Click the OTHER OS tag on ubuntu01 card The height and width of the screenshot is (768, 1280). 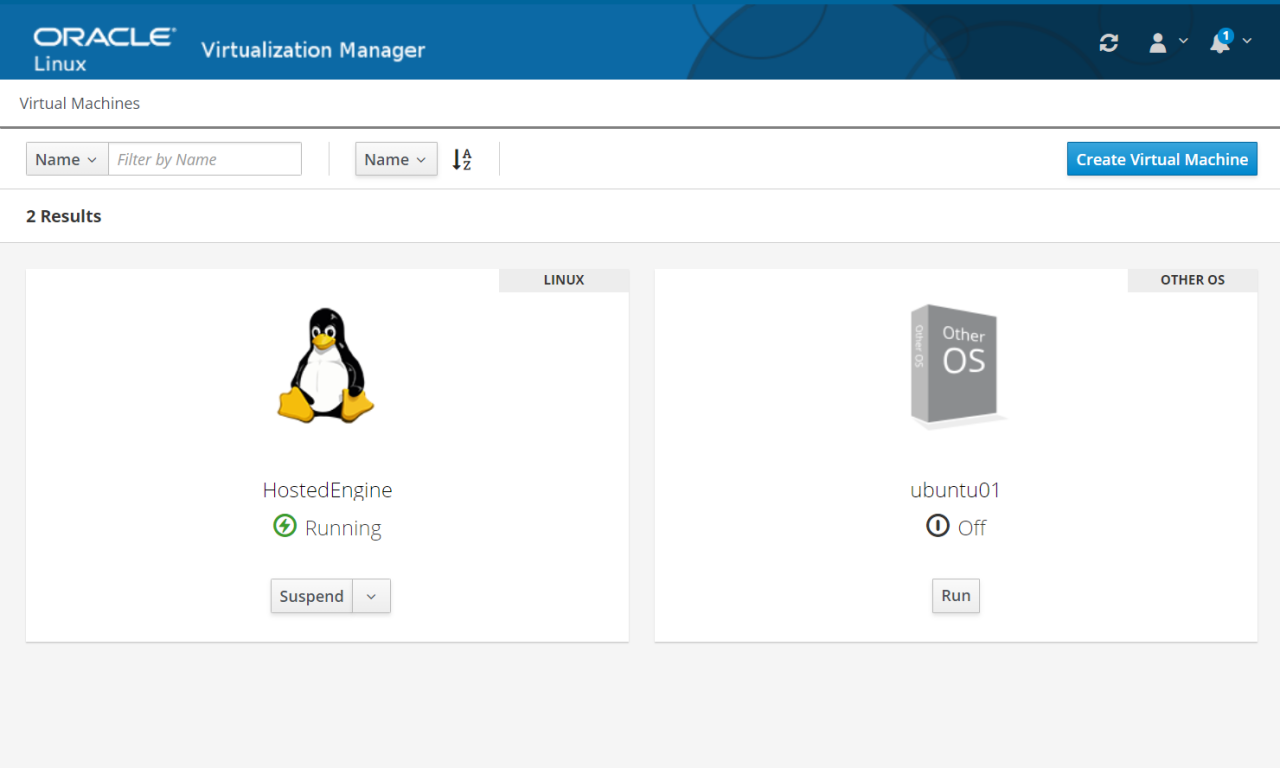coord(1193,280)
